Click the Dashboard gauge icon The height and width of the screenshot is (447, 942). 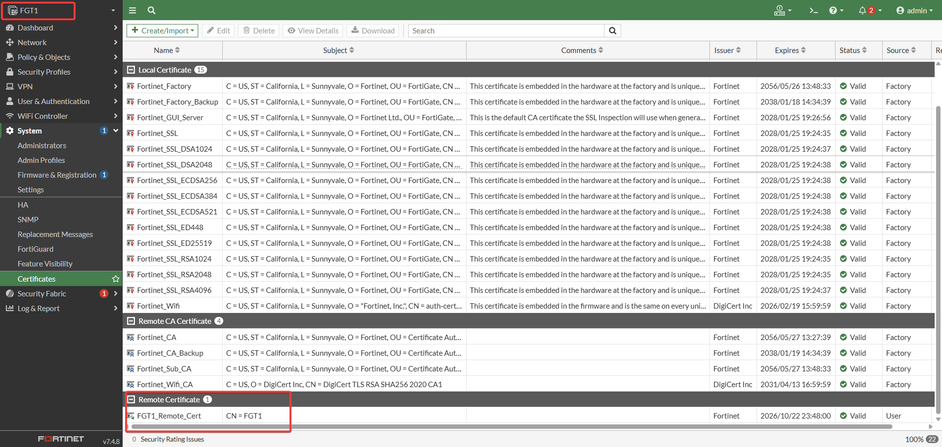click(10, 28)
